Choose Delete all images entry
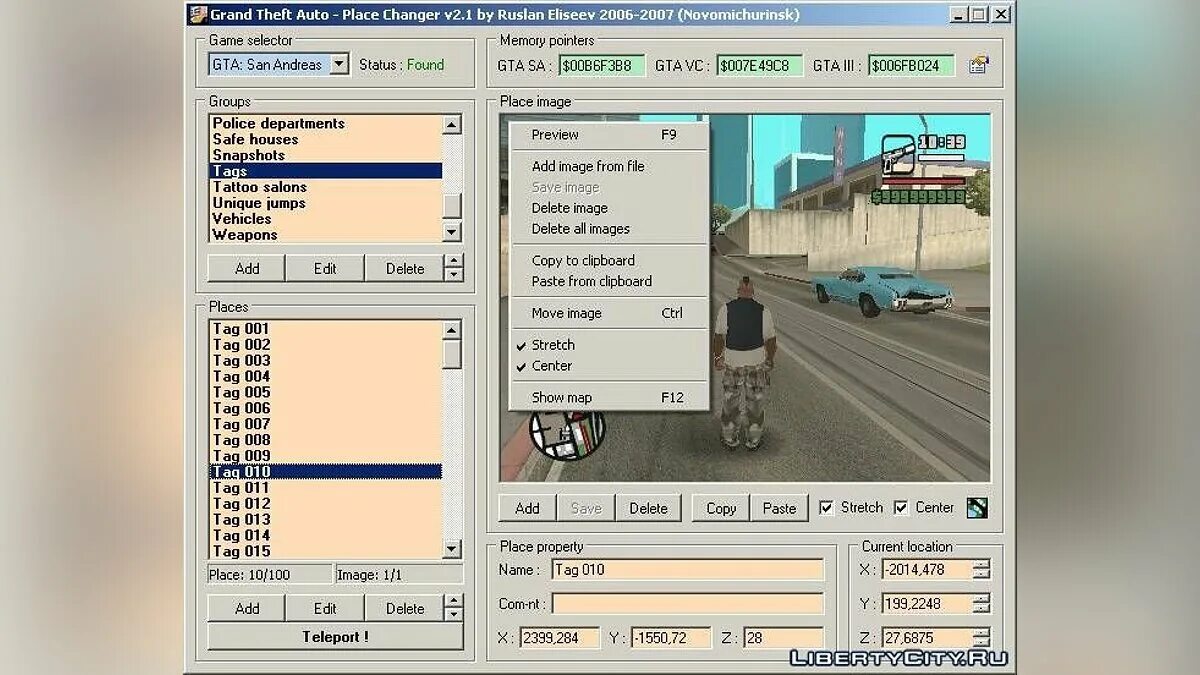The width and height of the screenshot is (1200, 675). [x=608, y=229]
